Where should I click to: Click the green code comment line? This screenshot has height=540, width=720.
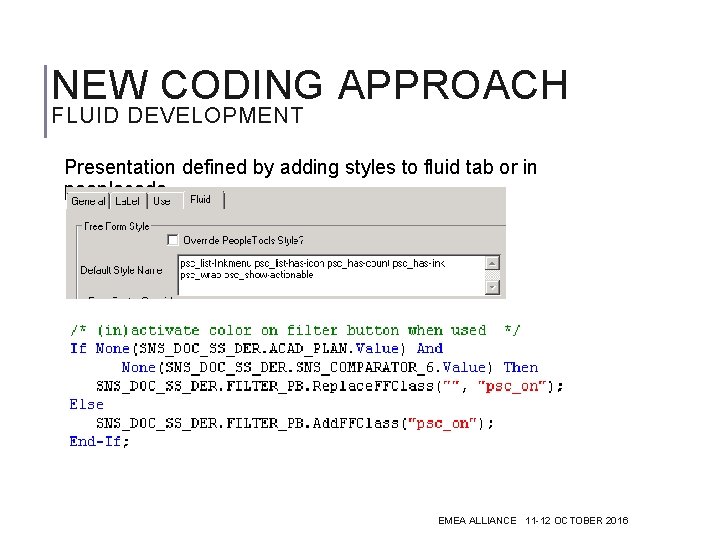coord(295,330)
